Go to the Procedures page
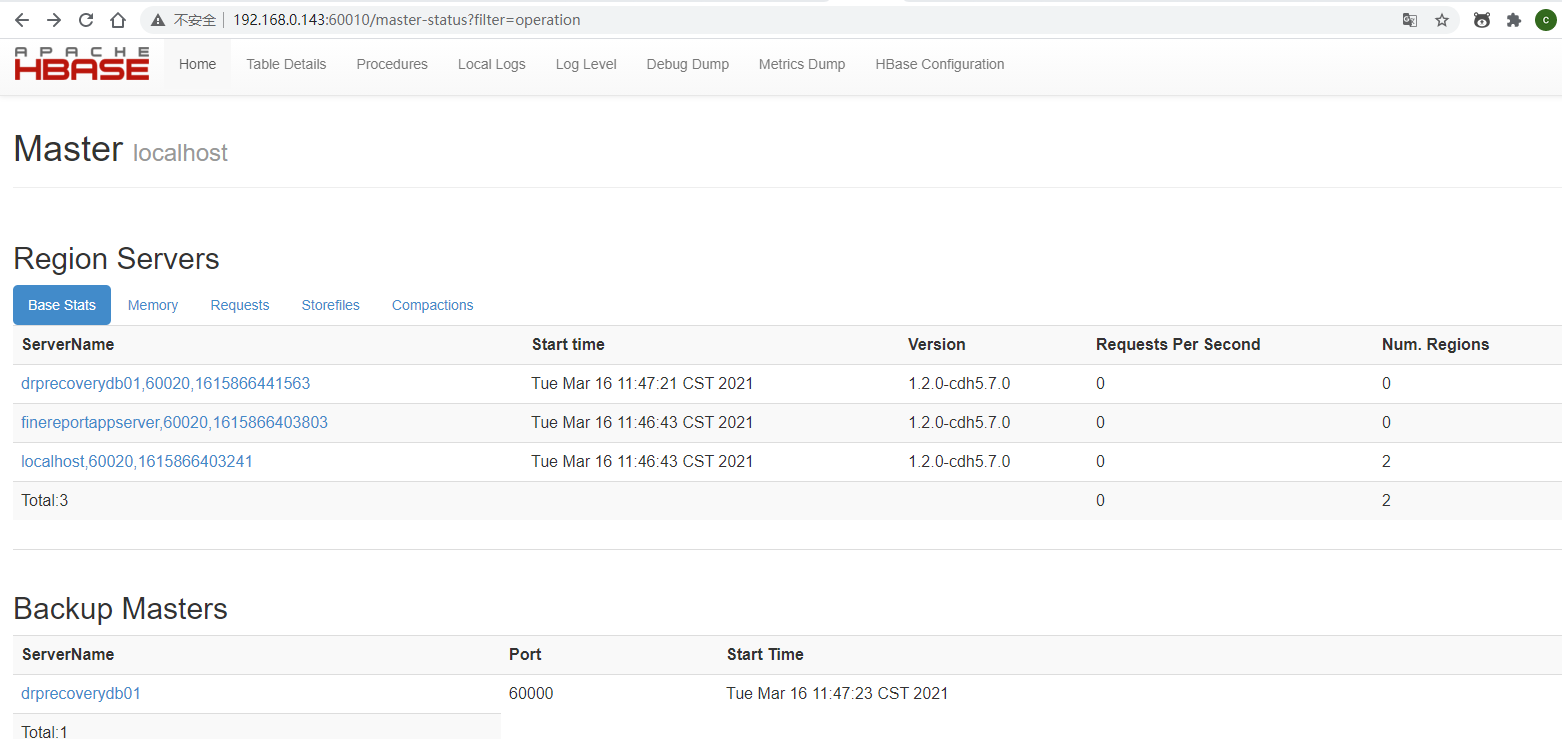Viewport: 1562px width, 739px height. [392, 64]
